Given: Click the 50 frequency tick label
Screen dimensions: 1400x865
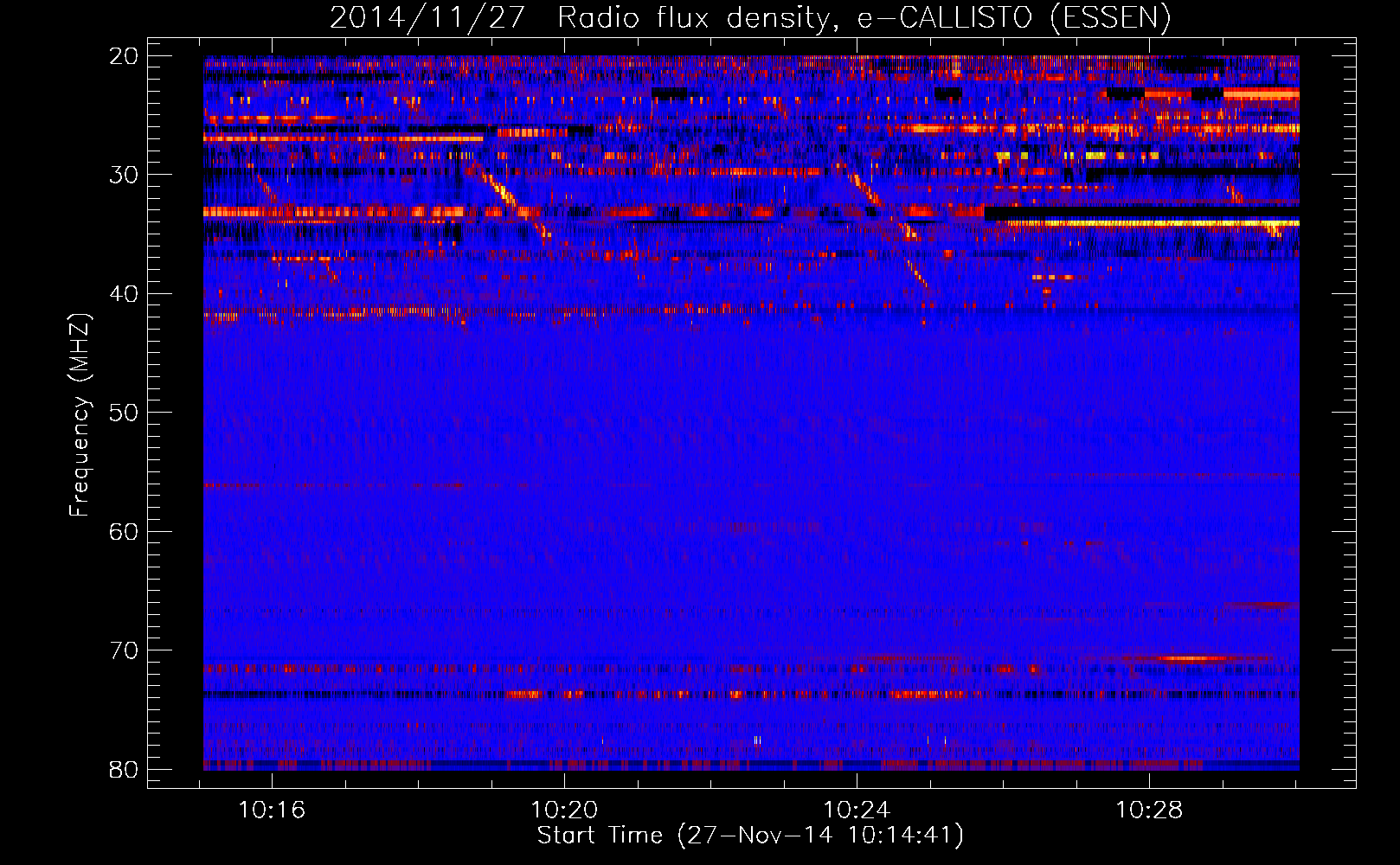Looking at the screenshot, I should click(x=124, y=412).
